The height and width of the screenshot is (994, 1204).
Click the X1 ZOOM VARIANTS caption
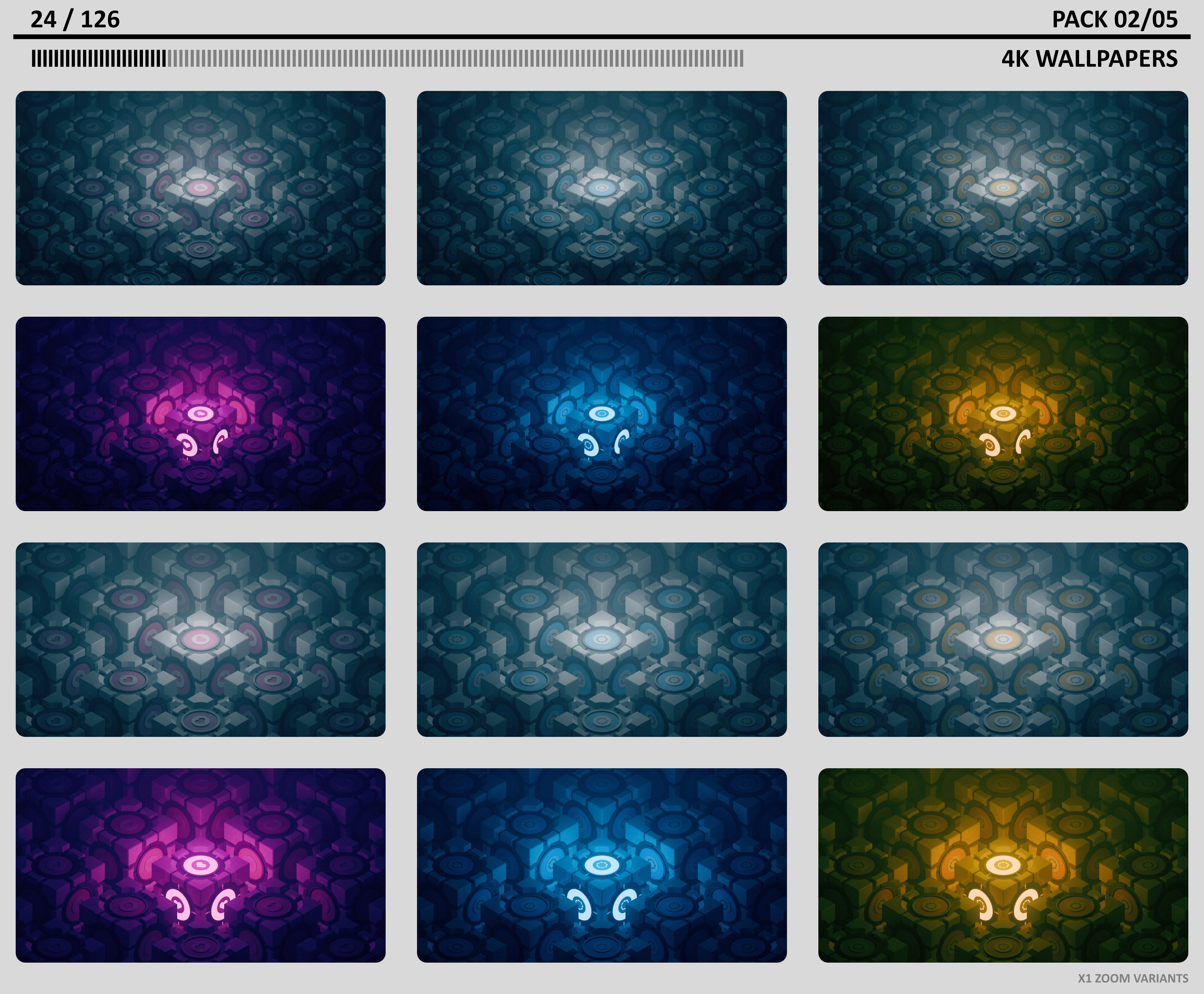(x=1133, y=978)
